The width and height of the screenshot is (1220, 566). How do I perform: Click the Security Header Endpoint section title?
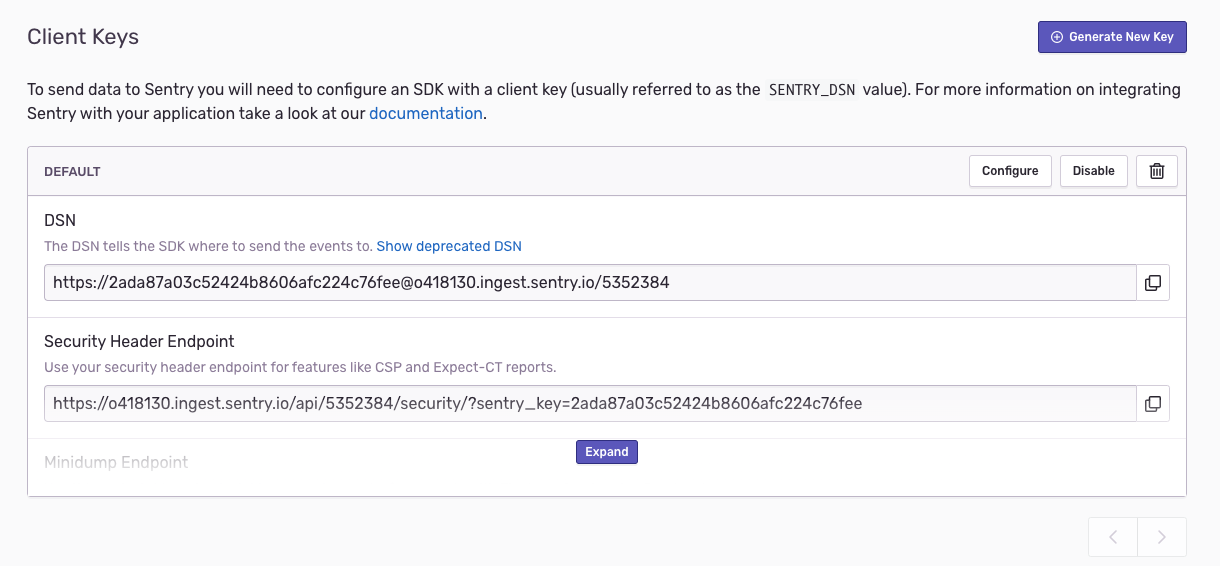pyautogui.click(x=139, y=341)
